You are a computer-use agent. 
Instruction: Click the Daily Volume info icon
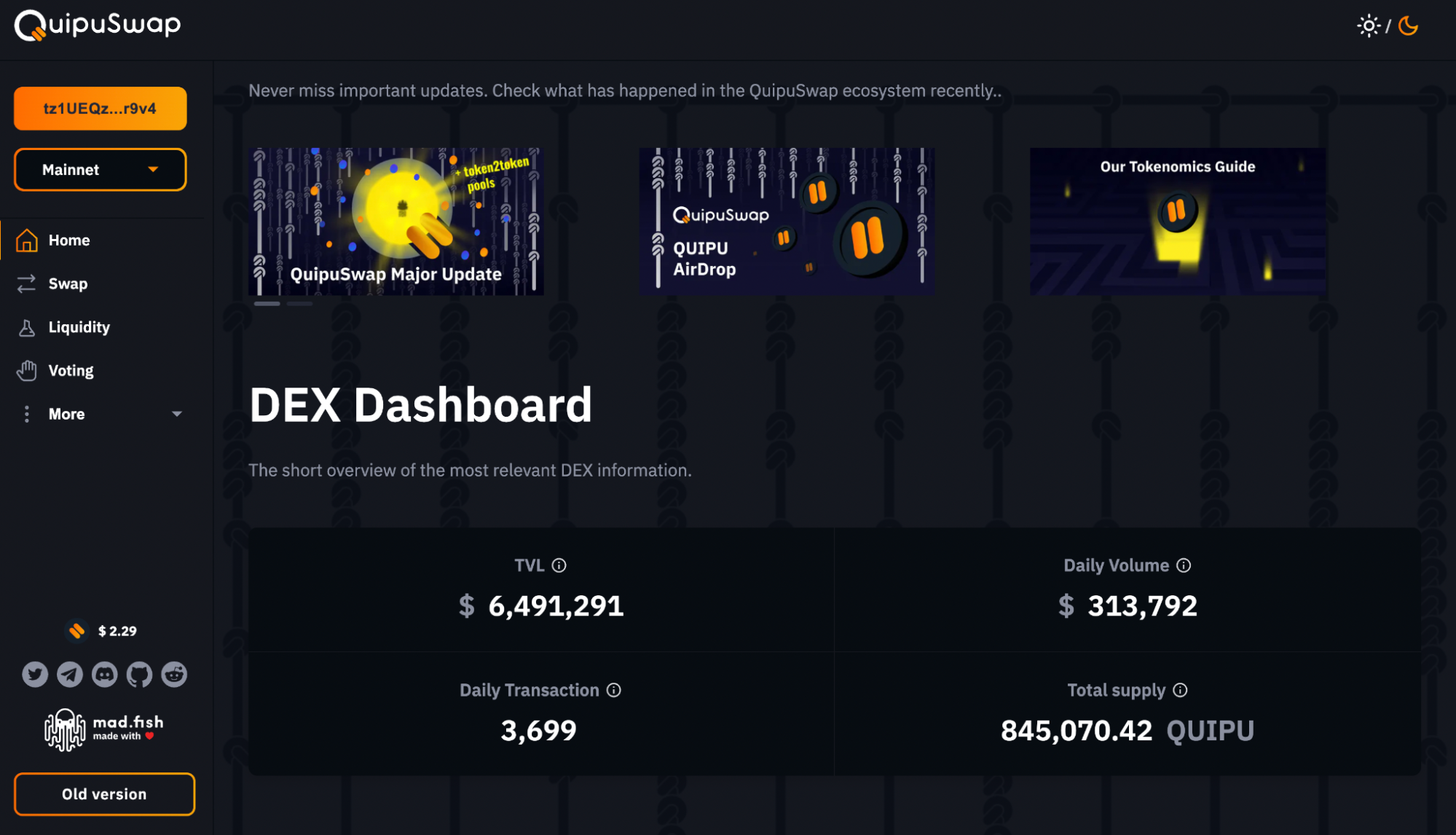(x=1184, y=565)
